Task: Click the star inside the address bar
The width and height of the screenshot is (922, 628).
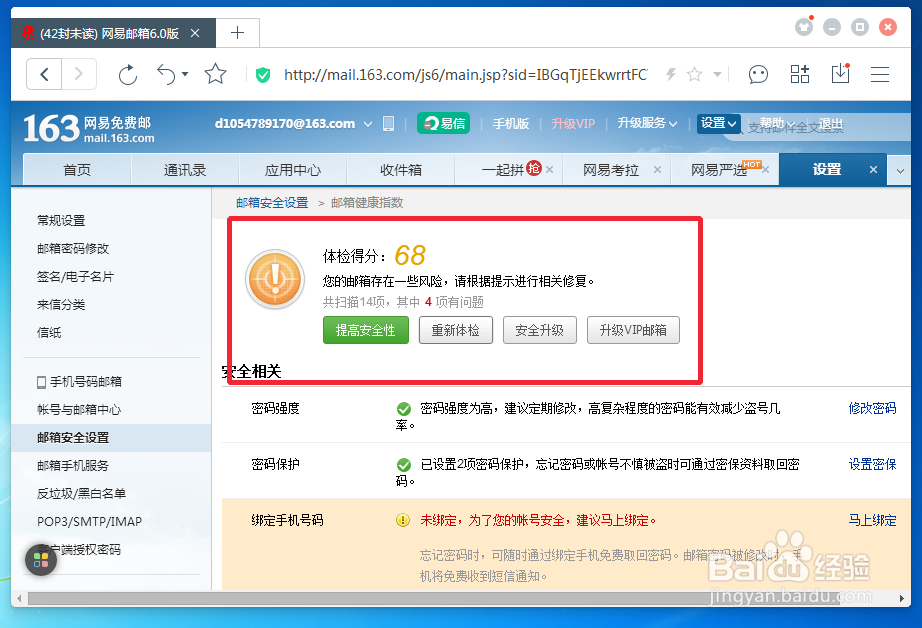Action: (694, 74)
